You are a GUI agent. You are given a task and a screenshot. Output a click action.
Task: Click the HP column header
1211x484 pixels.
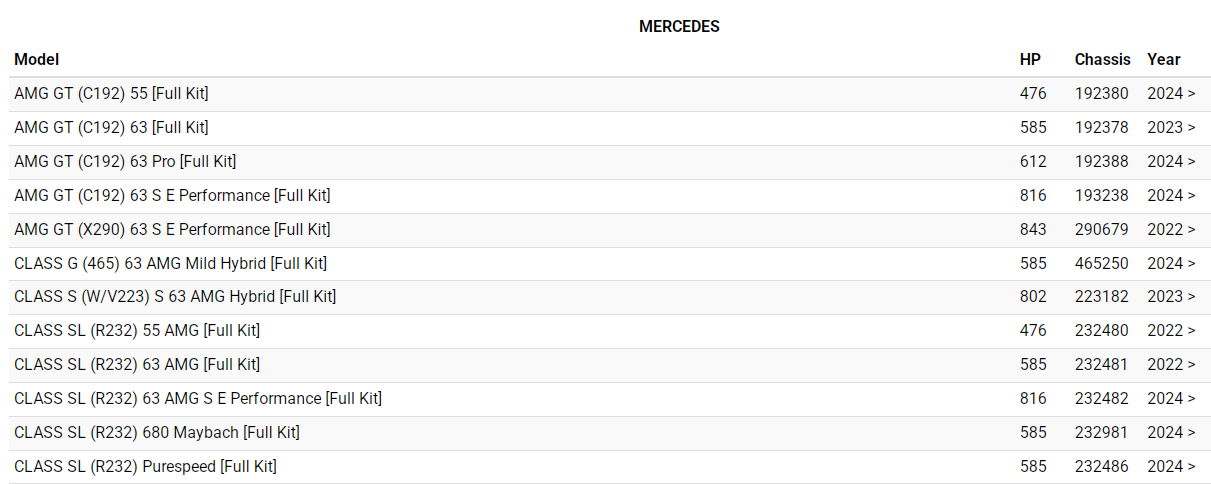click(x=1030, y=60)
